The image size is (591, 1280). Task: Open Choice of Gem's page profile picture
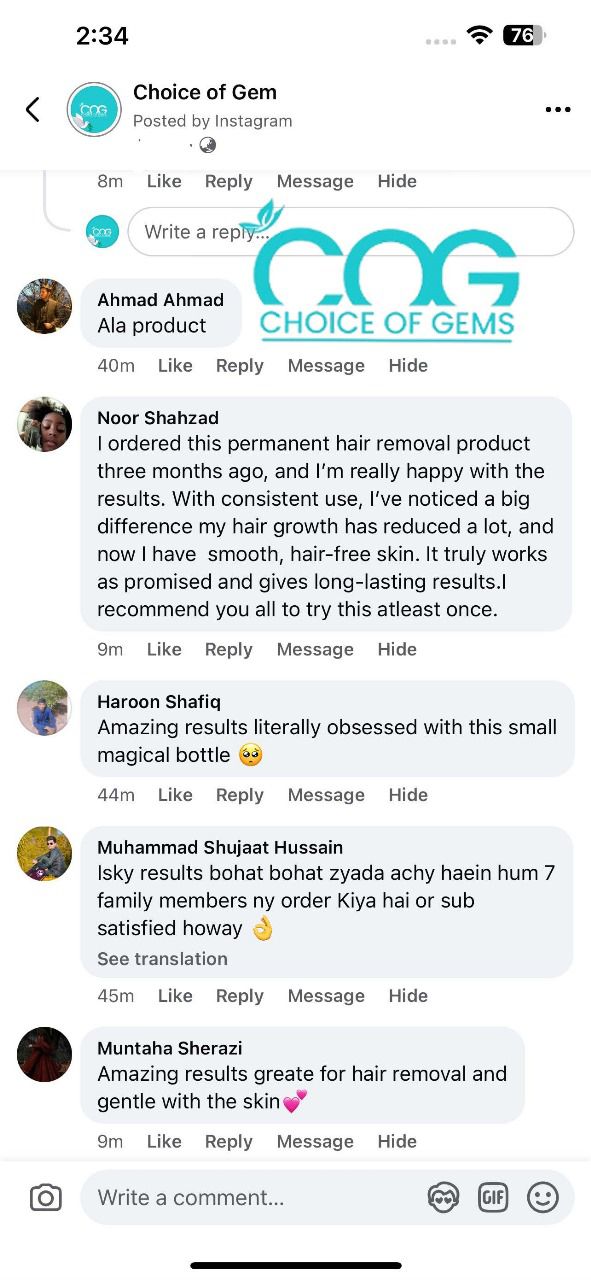(94, 109)
